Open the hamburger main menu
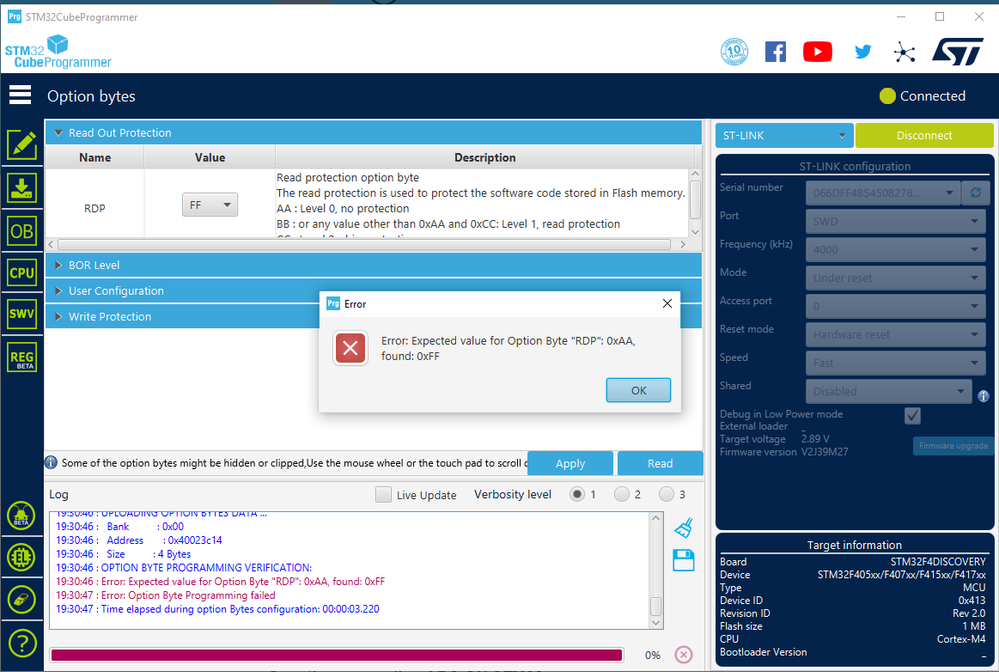 20,95
